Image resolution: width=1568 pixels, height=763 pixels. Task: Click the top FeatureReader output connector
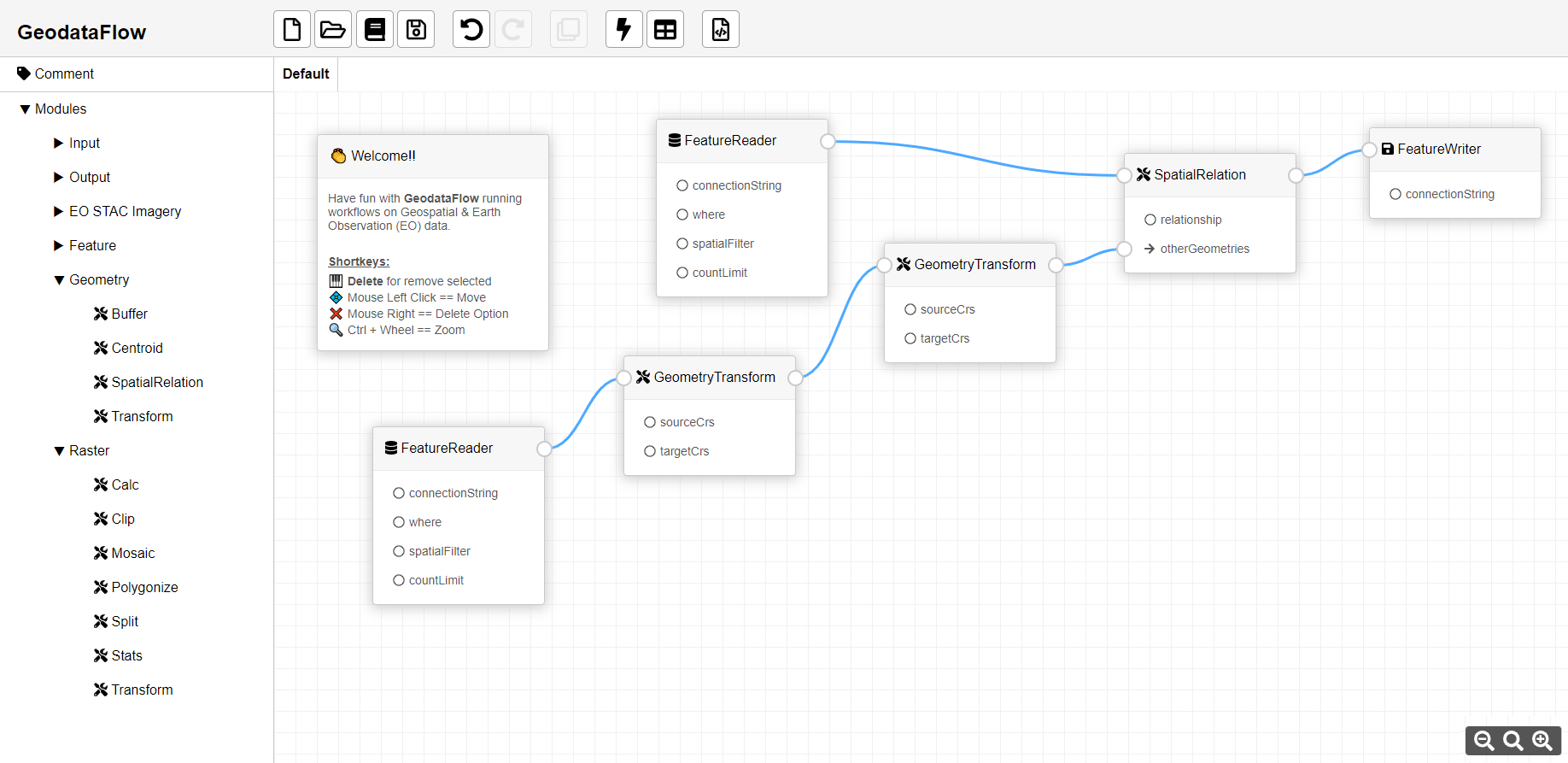828,141
